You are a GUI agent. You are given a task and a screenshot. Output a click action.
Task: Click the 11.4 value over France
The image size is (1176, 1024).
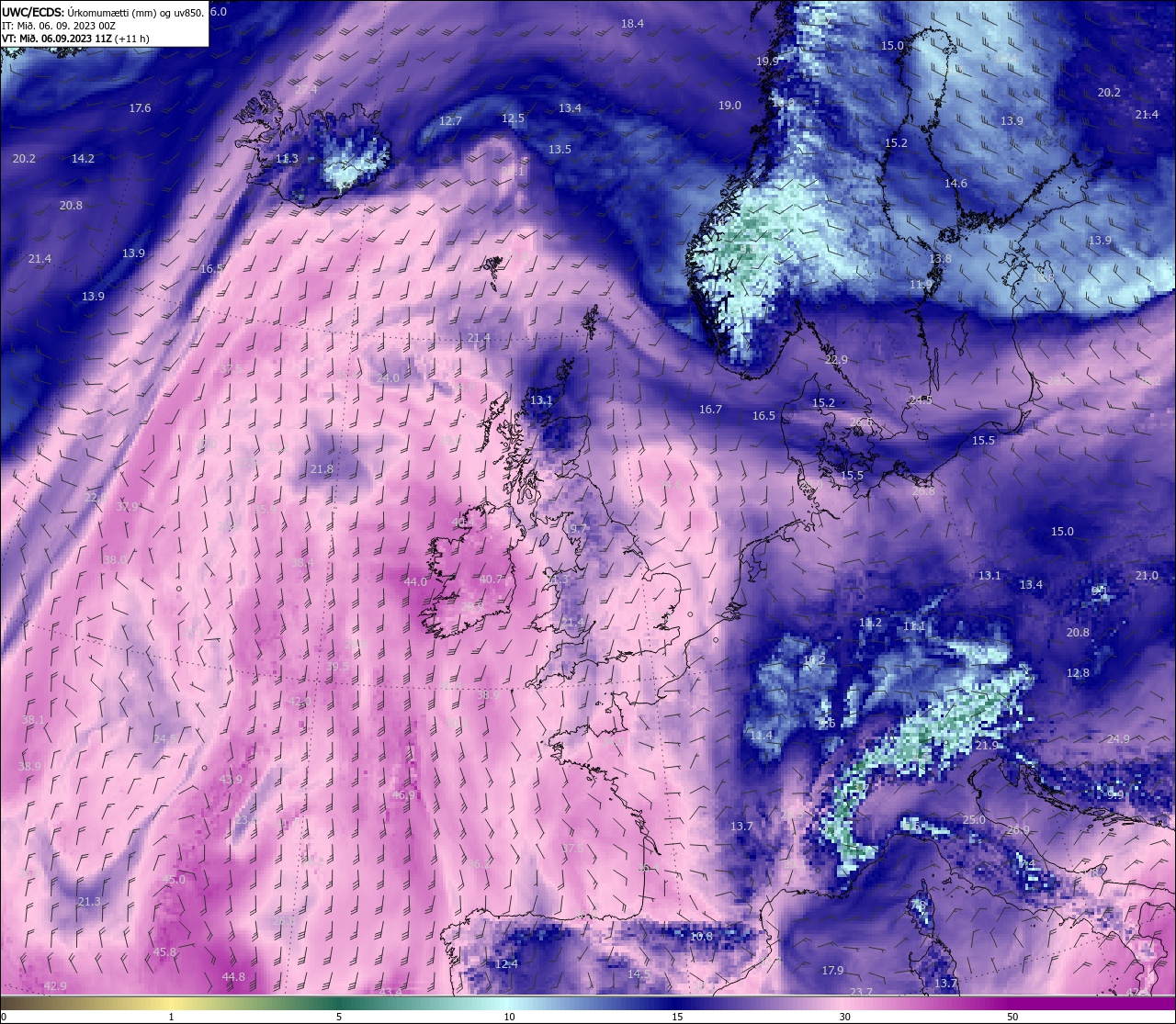[761, 737]
